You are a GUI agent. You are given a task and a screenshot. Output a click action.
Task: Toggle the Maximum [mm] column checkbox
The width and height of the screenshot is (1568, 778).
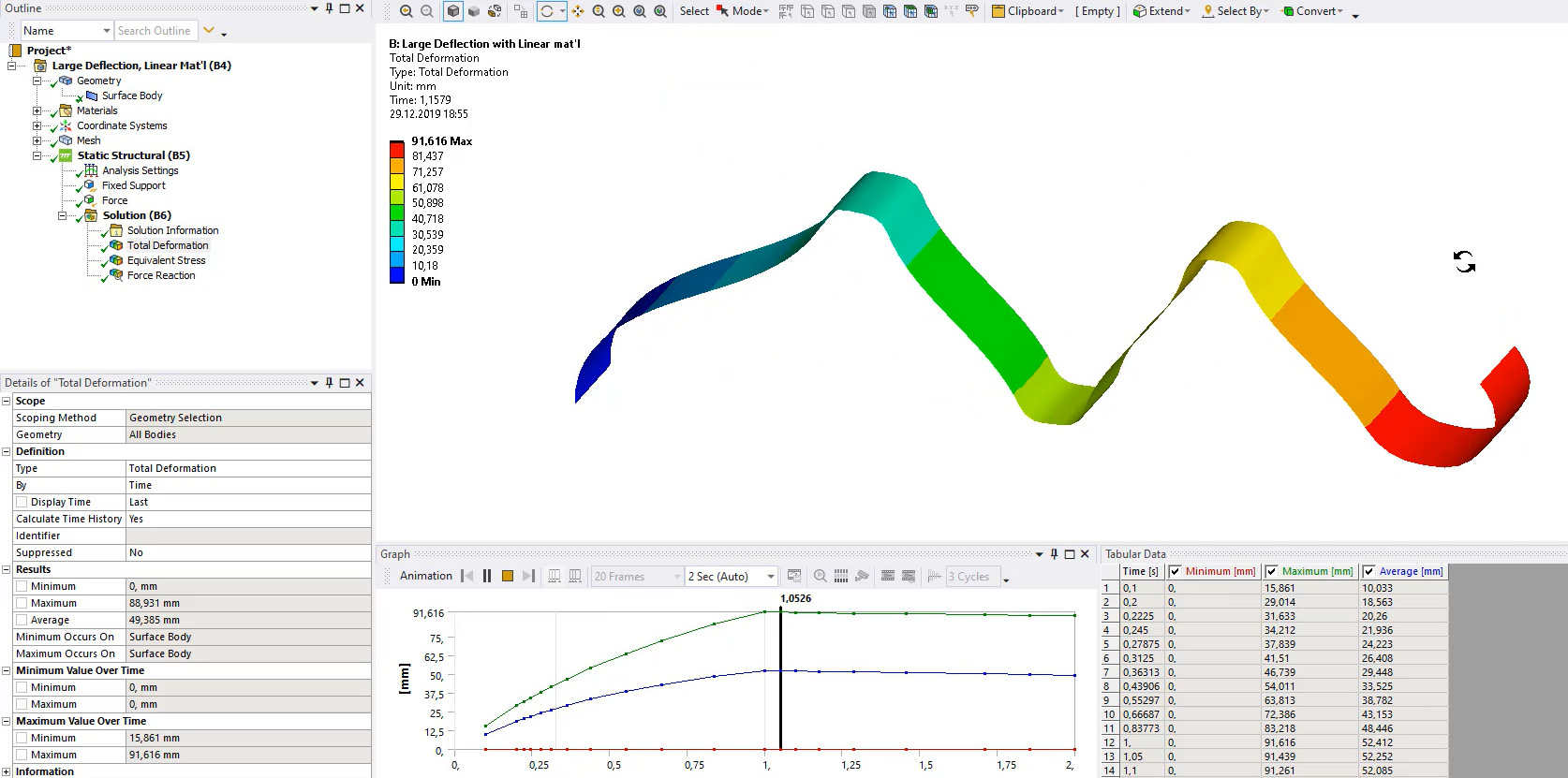click(1271, 571)
